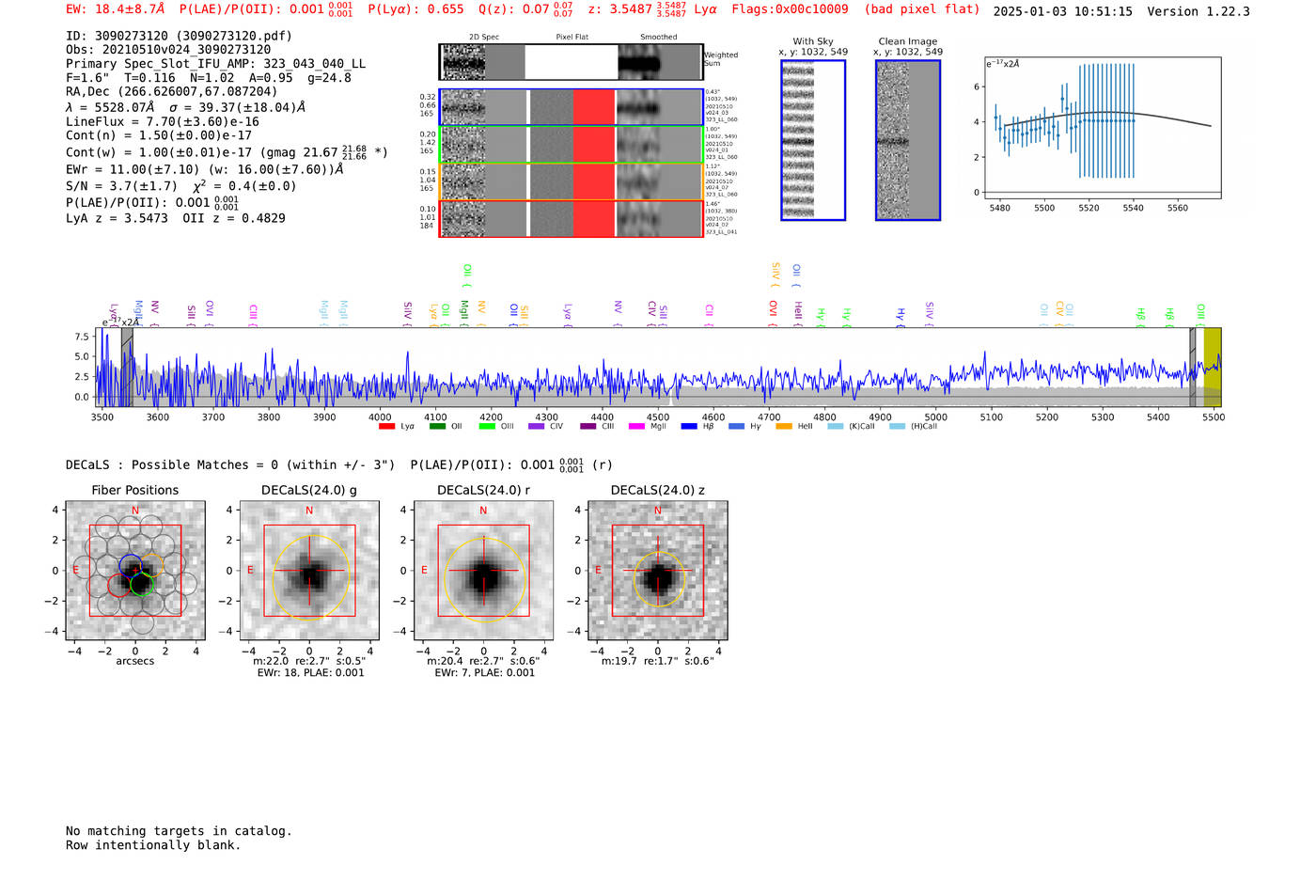Click the DECaLS Possible Matches = 0 heading
Screen dimensions: 1316x896
[339, 464]
